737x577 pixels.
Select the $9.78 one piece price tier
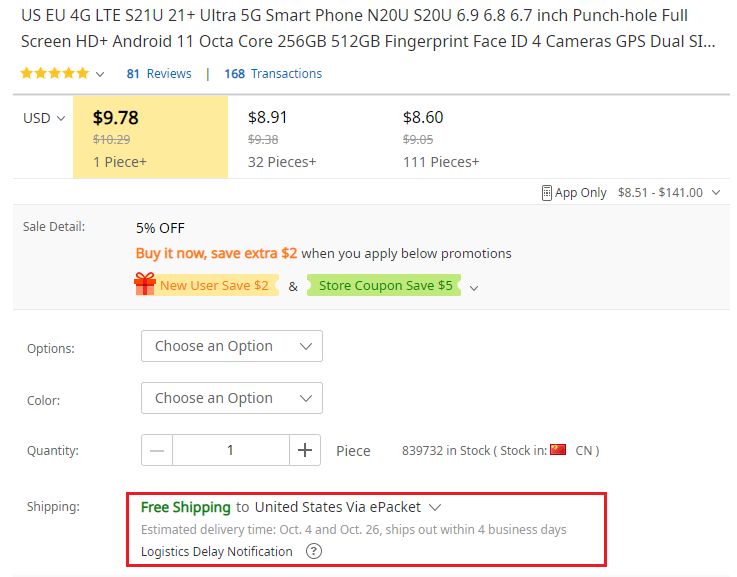(x=150, y=137)
